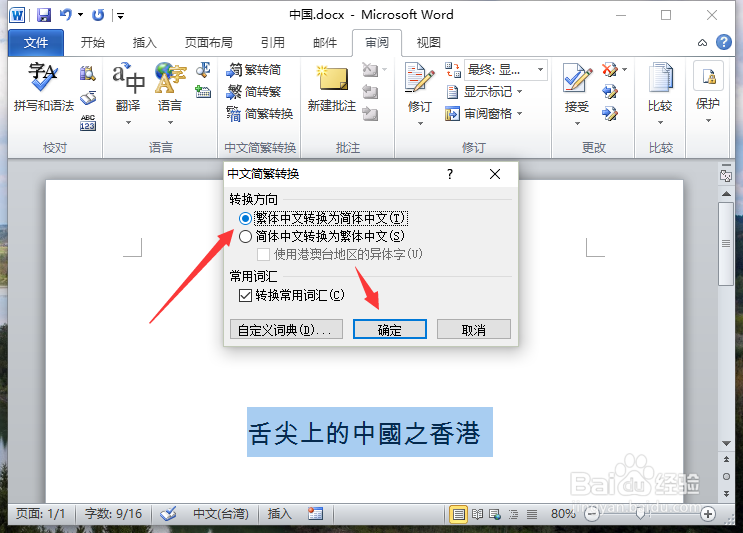Screen dimensions: 743x533
Task: Click the reject change icon in 更改 group
Action: click(610, 70)
